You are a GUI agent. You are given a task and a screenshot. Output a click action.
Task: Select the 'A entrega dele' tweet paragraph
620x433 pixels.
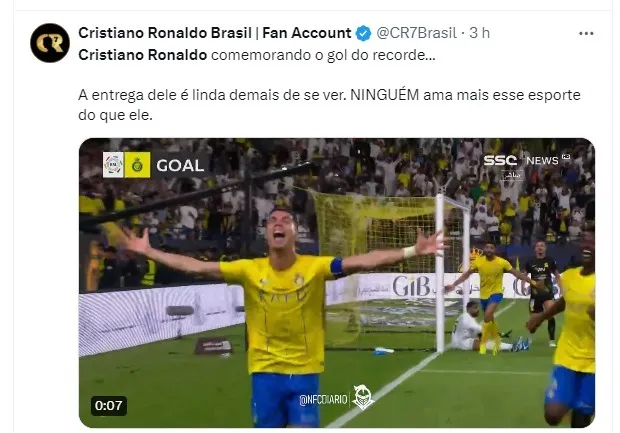[329, 105]
